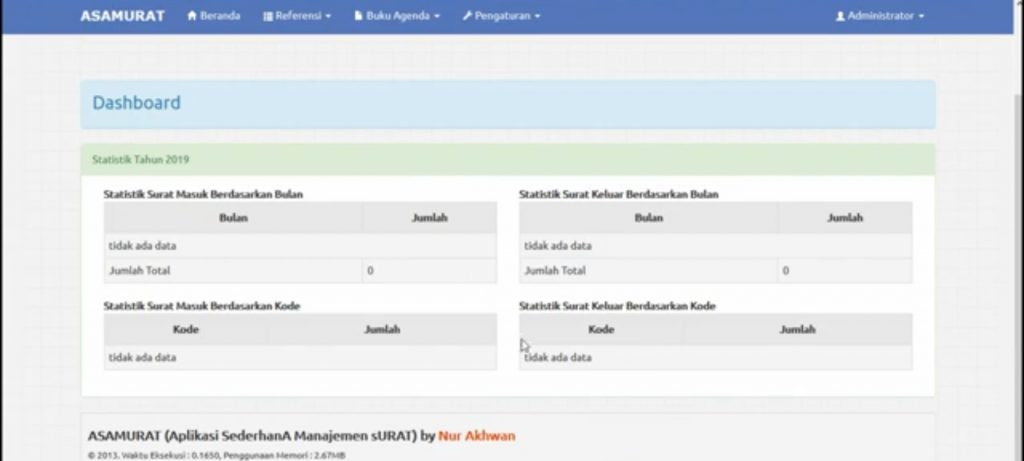Click the Dashboard heading banner

(x=508, y=104)
